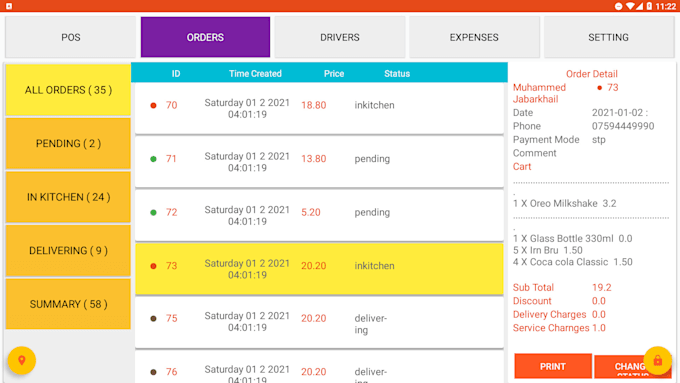The image size is (680, 383).
Task: Tap the orange lock floating button
Action: click(x=657, y=360)
